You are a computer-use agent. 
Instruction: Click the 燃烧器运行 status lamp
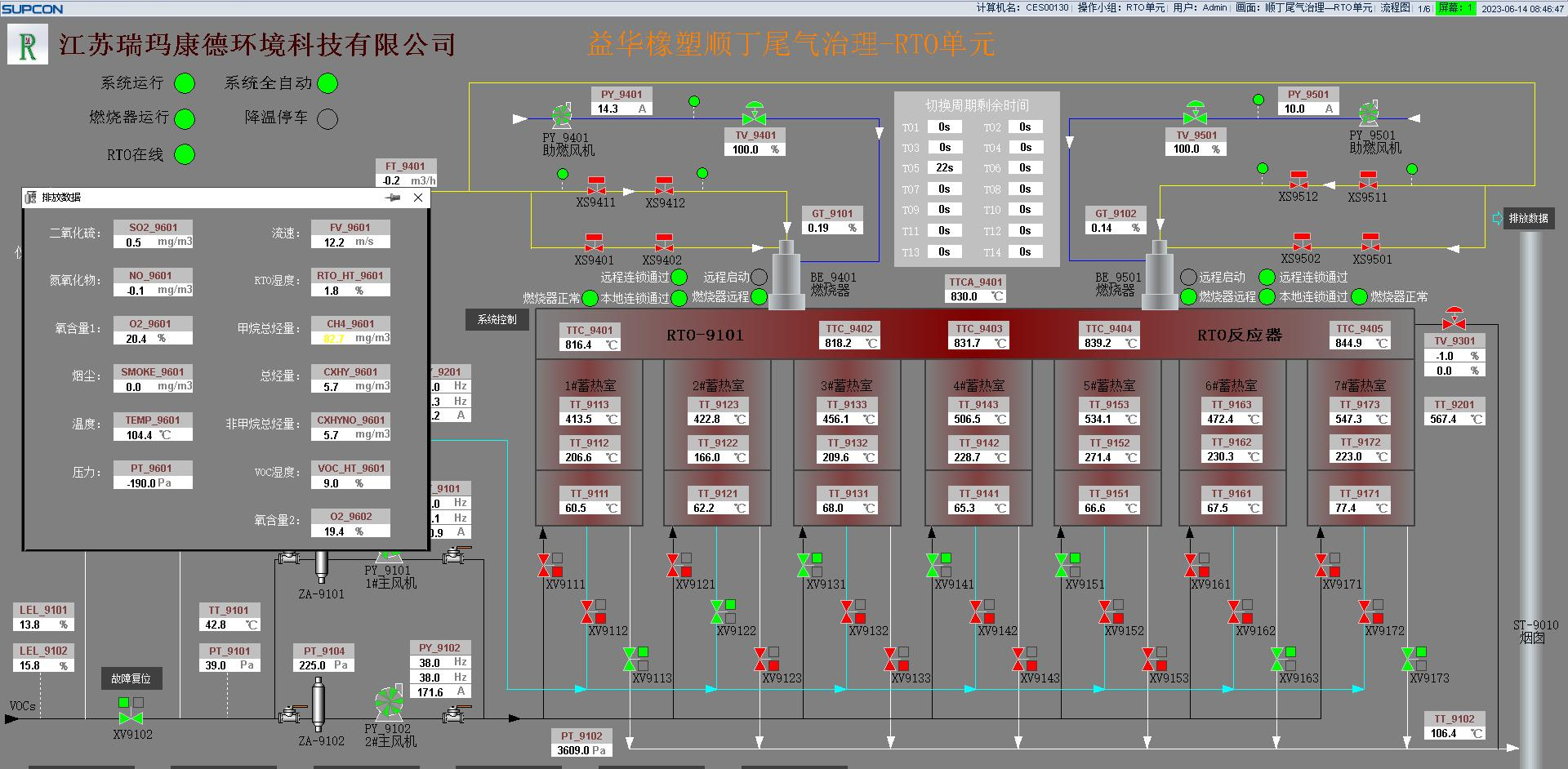(185, 119)
